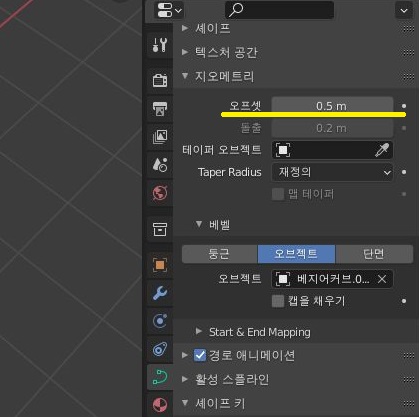Select the 둥근 bevel mode
This screenshot has height=417, width=419.
(220, 254)
